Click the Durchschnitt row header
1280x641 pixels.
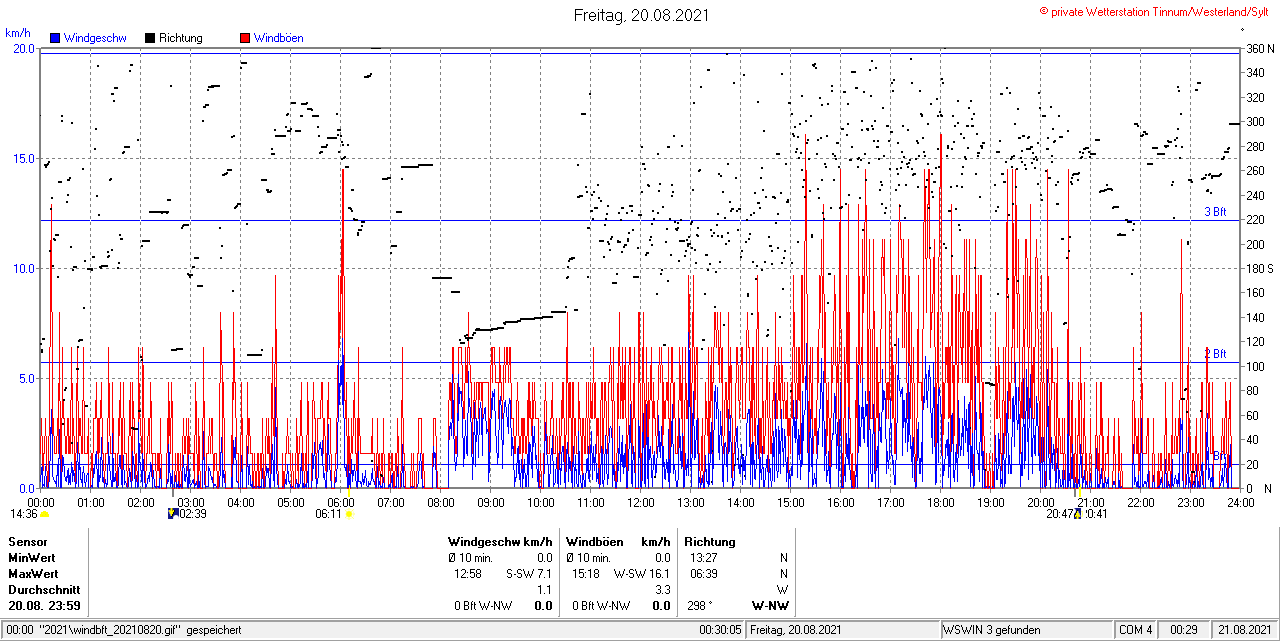click(x=42, y=590)
